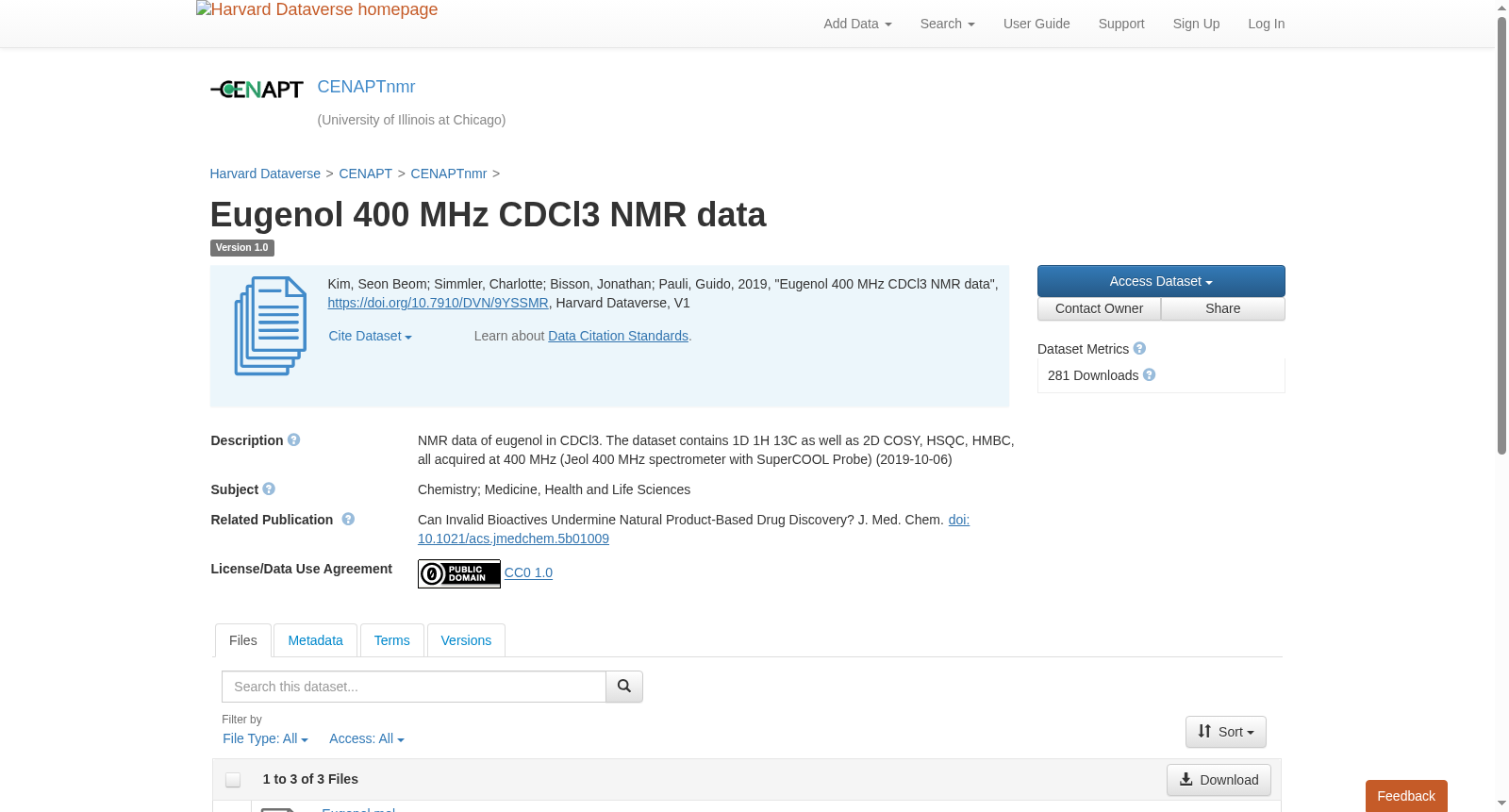Click the Version 1.0 label

[x=242, y=248]
